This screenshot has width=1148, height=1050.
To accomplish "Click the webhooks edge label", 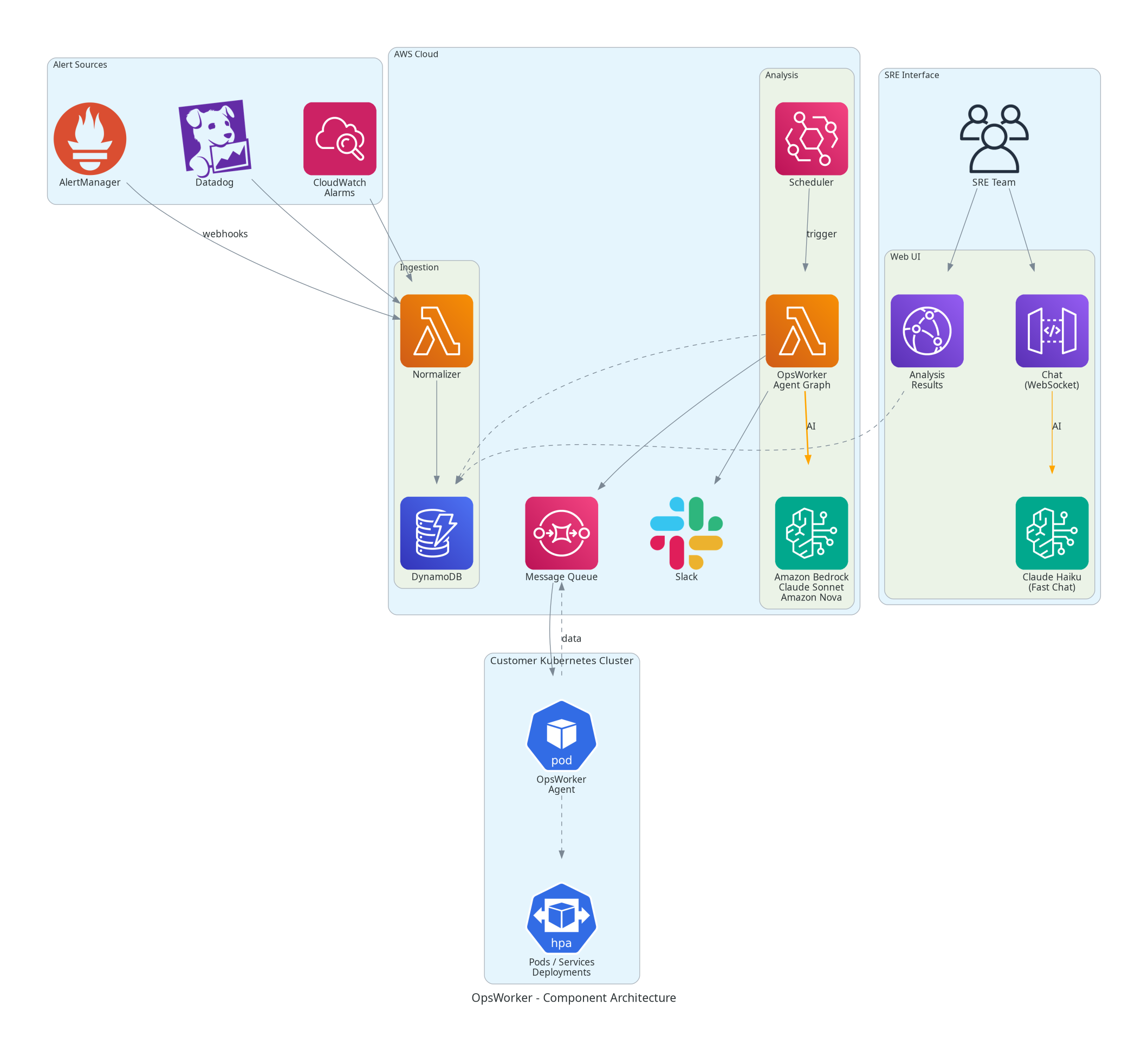I will coord(225,234).
